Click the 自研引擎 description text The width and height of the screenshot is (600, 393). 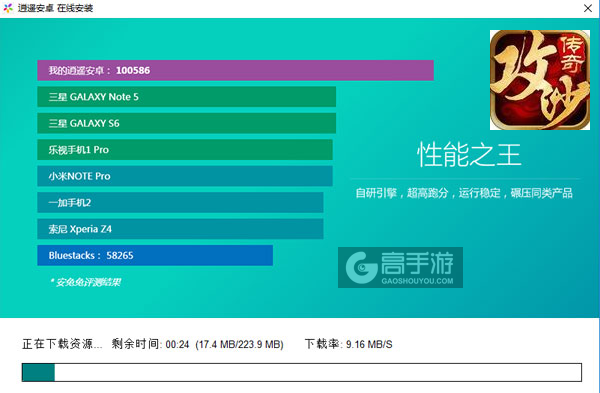click(x=464, y=193)
